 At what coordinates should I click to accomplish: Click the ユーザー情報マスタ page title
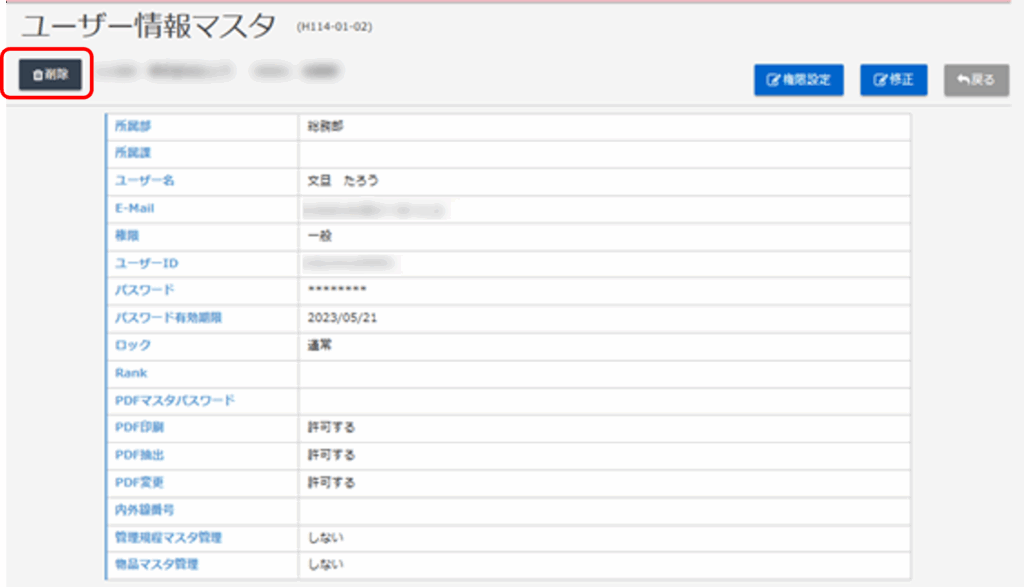pos(148,27)
